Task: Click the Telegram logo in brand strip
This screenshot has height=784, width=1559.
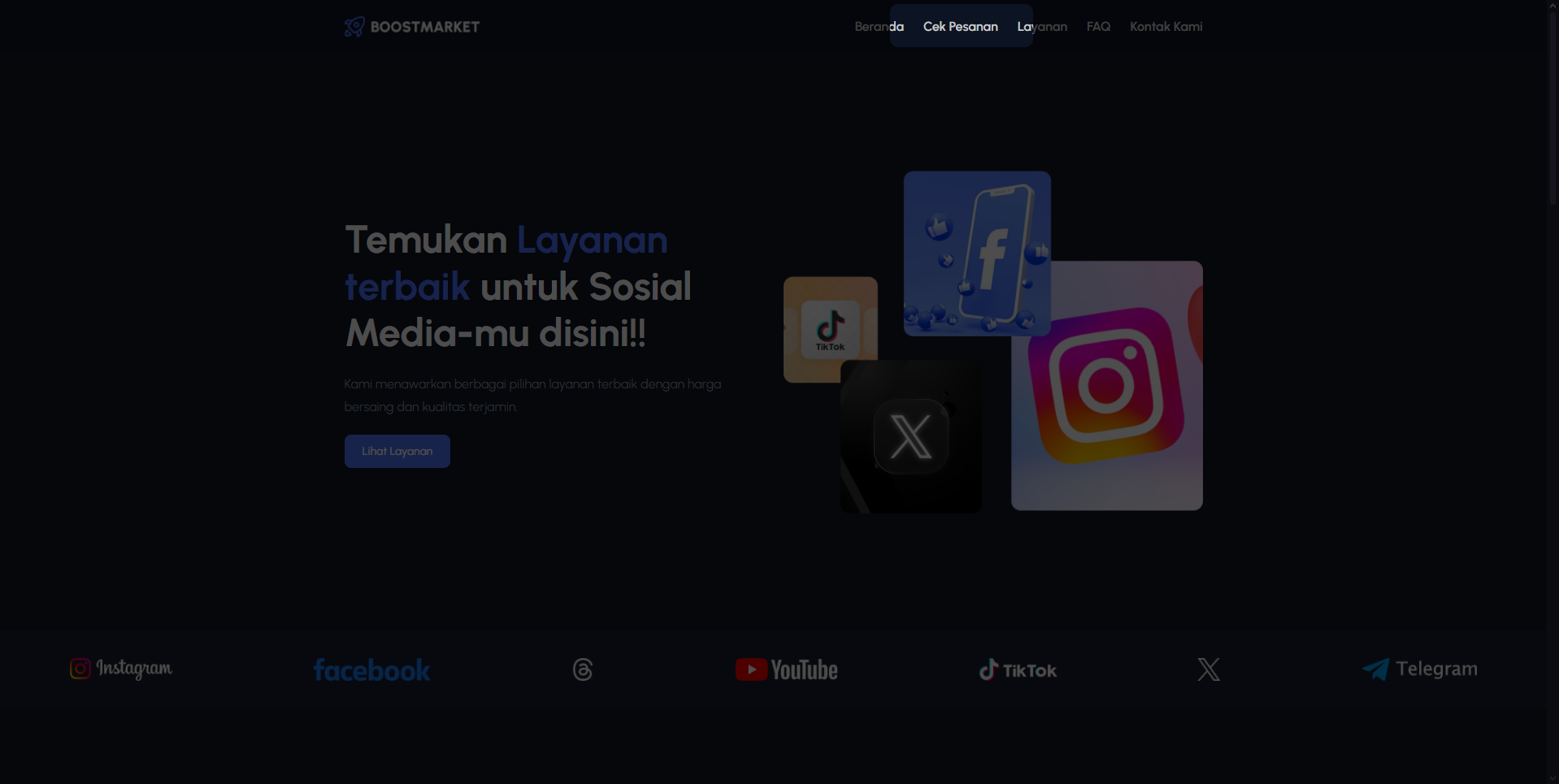Action: 1419,669
